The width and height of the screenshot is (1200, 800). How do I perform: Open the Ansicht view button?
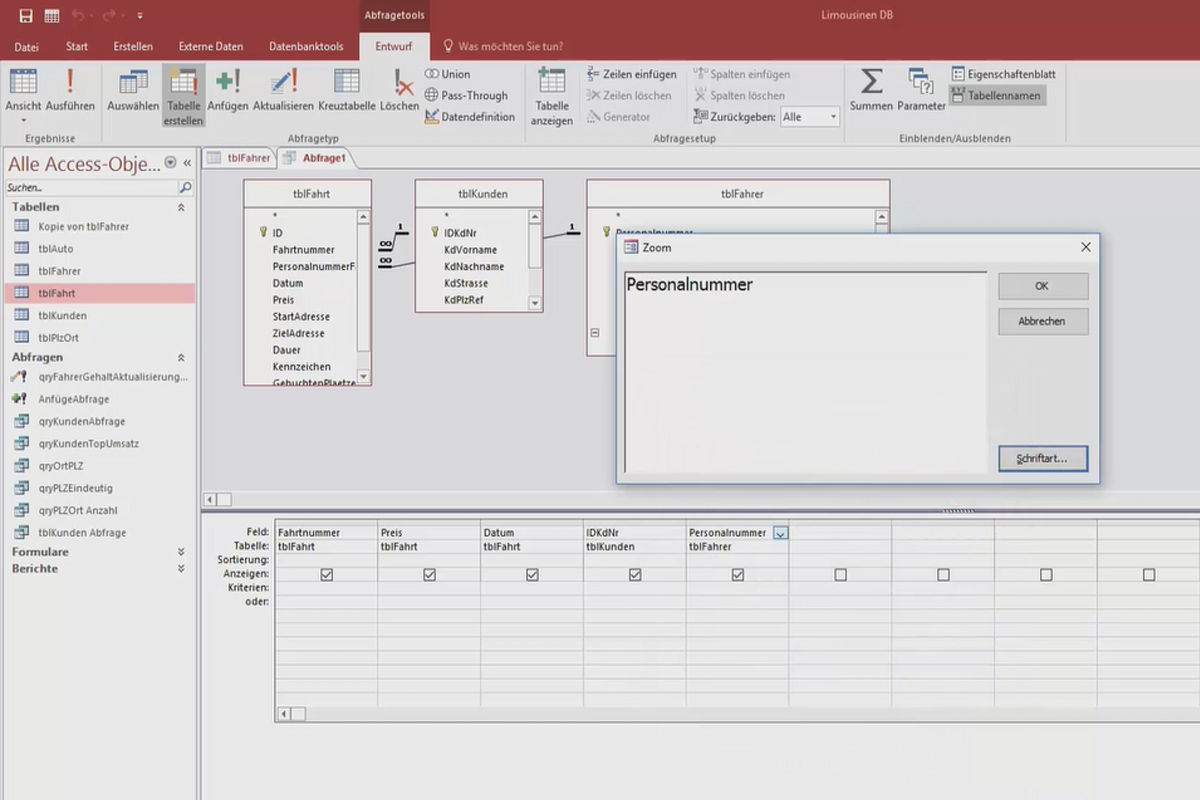coord(23,88)
